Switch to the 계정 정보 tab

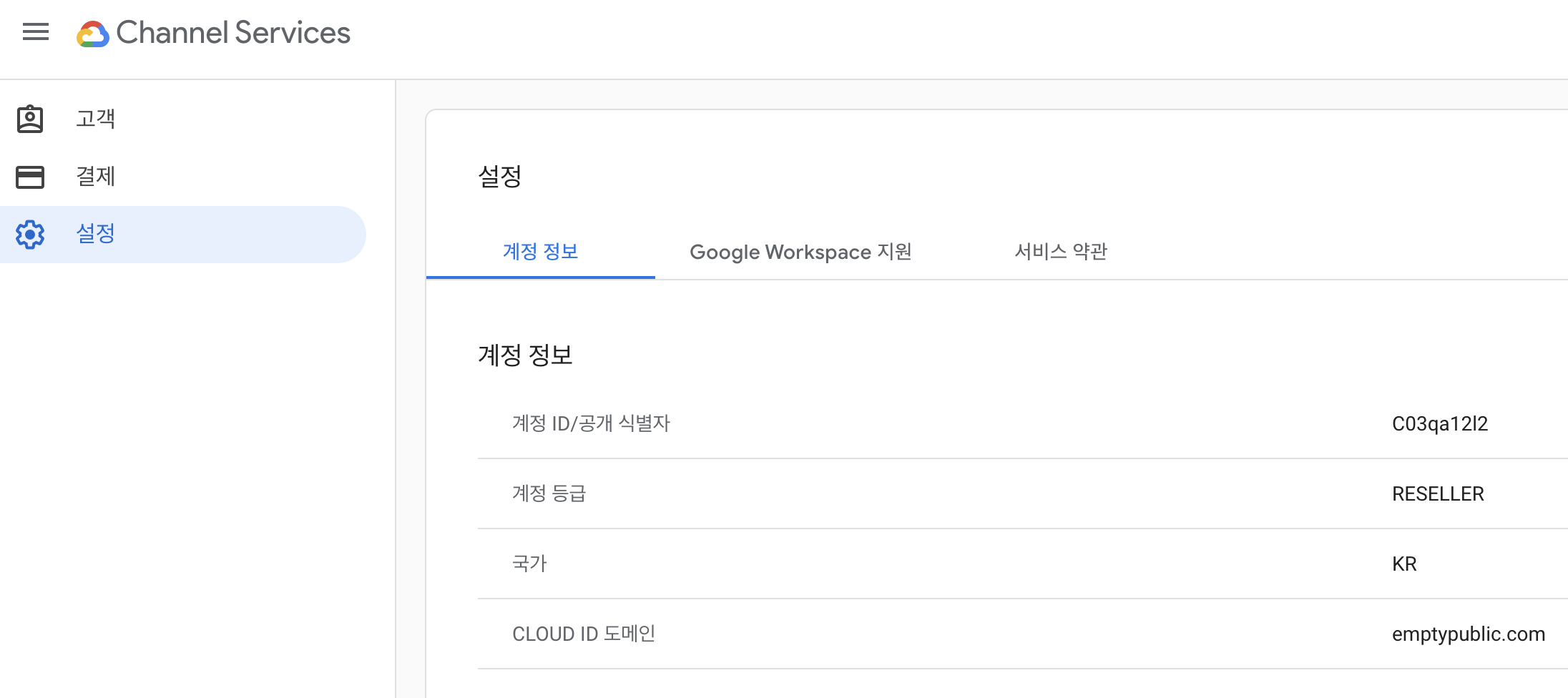(541, 252)
